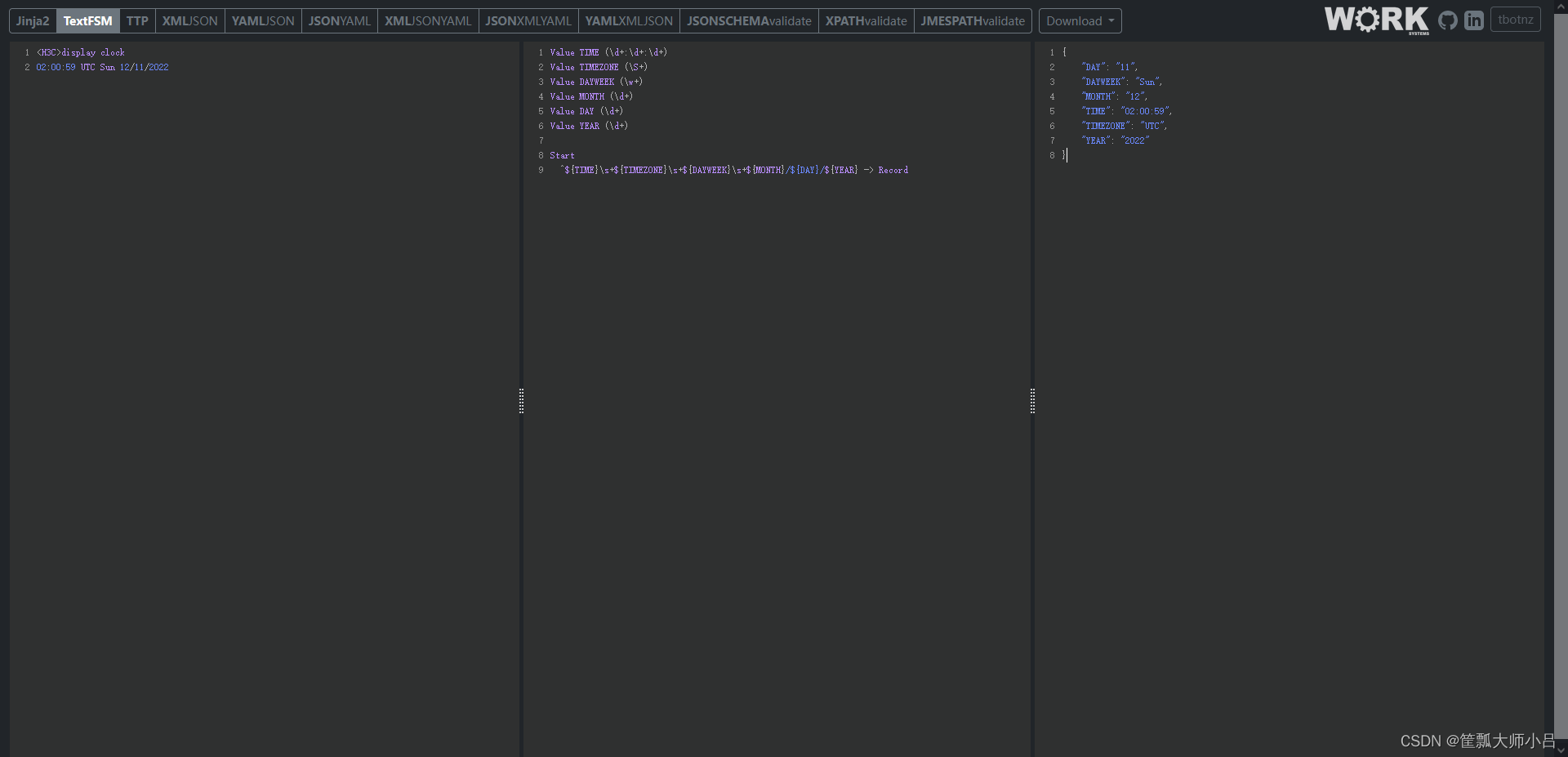Switch to the Jinja2 tab
Viewport: 1568px width, 757px height.
[33, 21]
